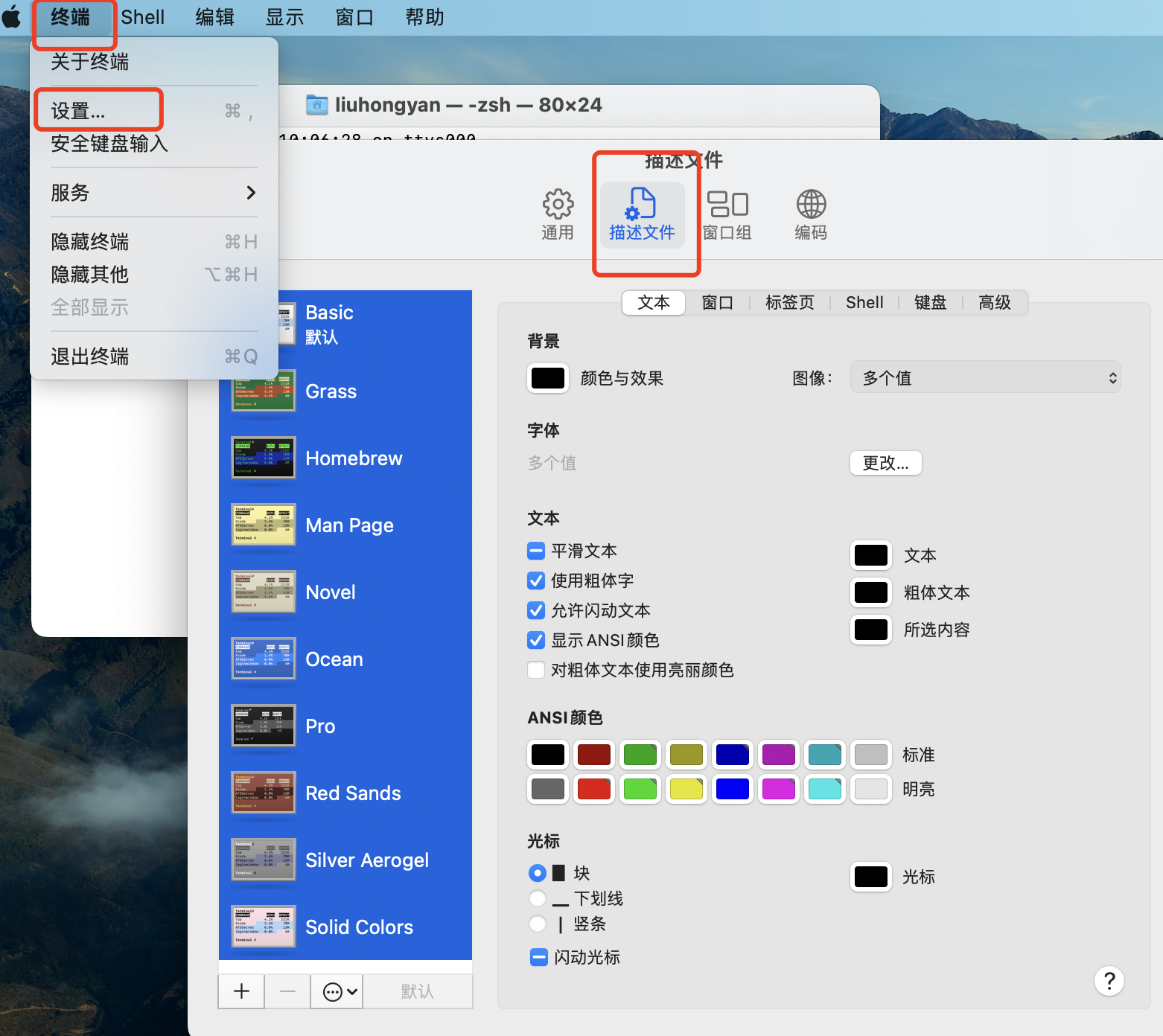Select the 下划线 underline cursor radio button

click(537, 898)
